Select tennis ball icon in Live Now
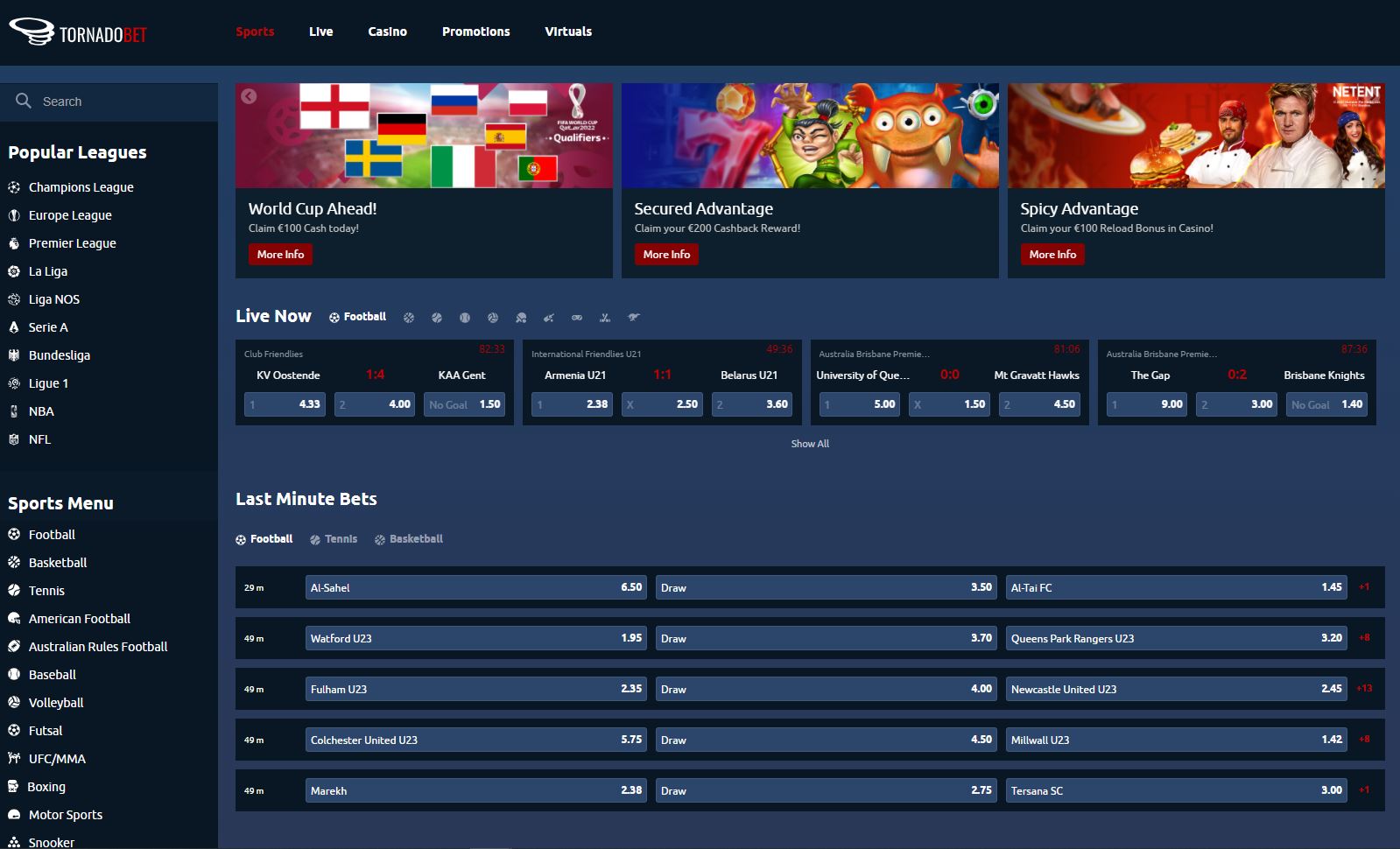Viewport: 1400px width, 849px height. 437,318
